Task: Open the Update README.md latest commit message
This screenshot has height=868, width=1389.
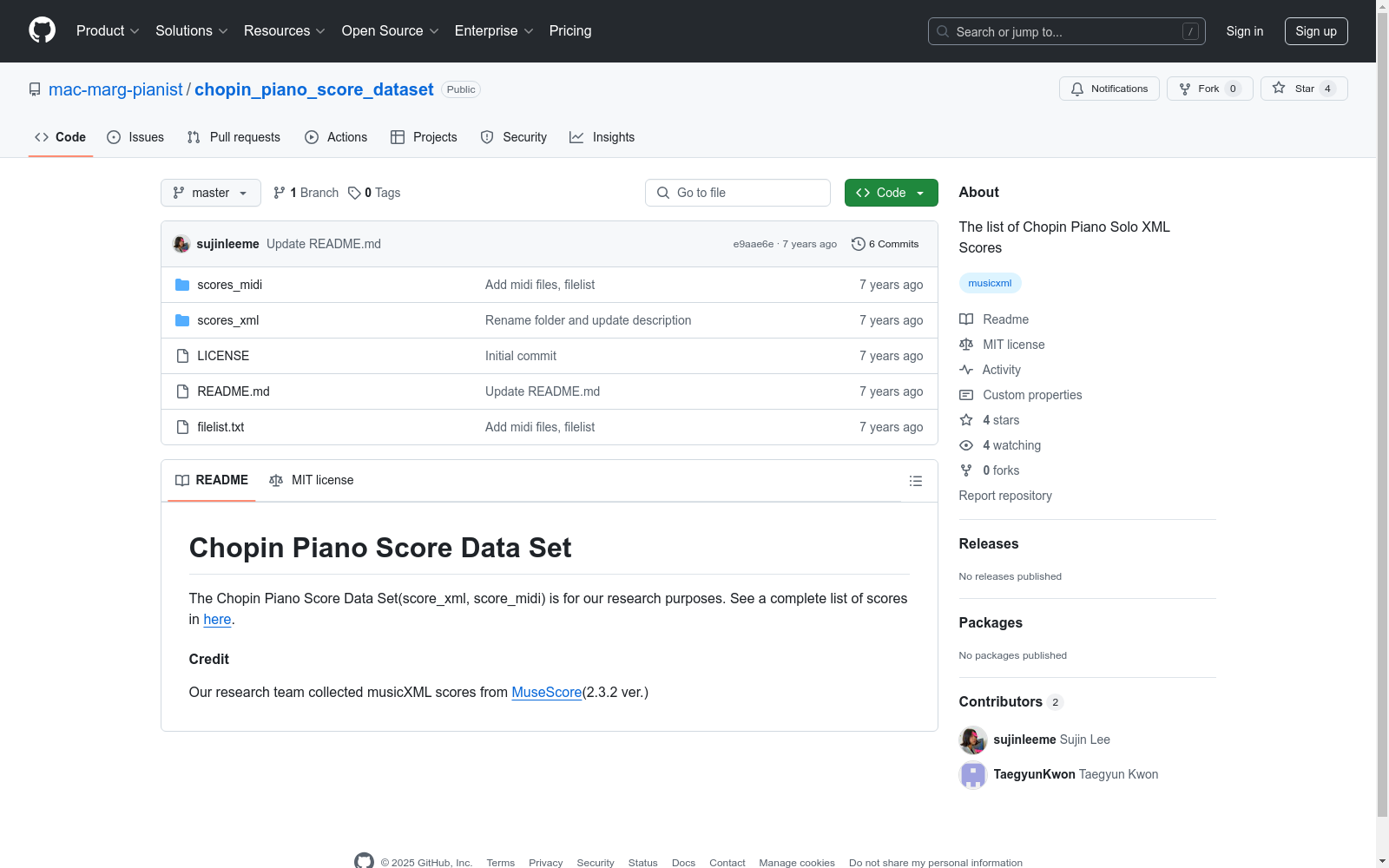Action: point(324,244)
